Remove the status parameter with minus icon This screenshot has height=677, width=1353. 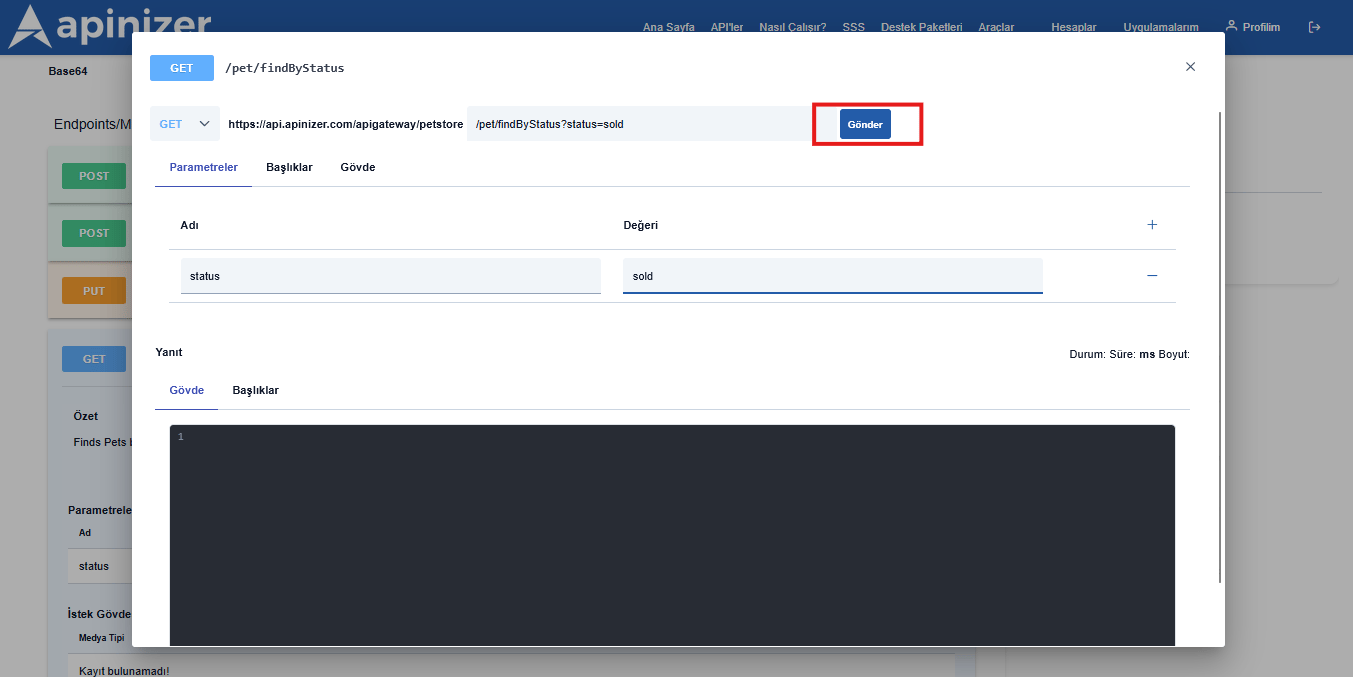[x=1152, y=275]
